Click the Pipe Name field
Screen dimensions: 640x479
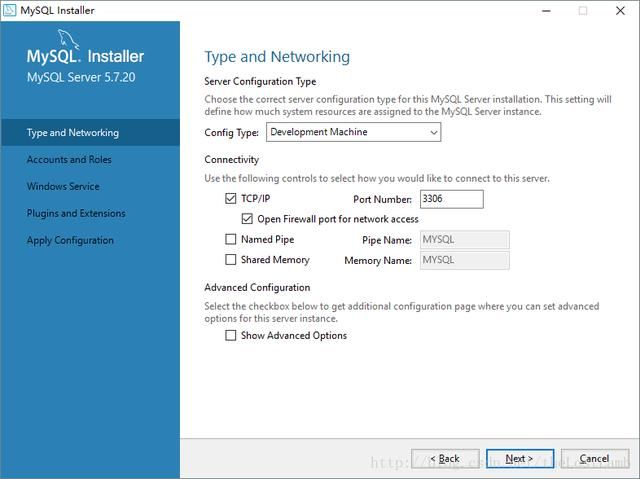tap(464, 240)
